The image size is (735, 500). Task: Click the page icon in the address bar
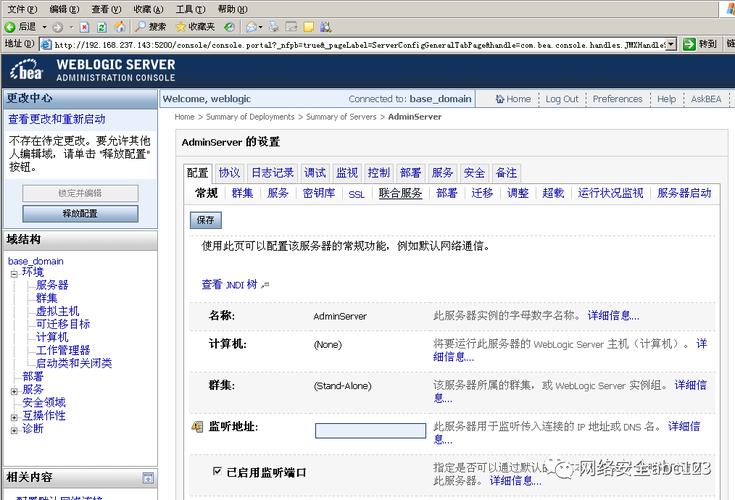(46, 45)
